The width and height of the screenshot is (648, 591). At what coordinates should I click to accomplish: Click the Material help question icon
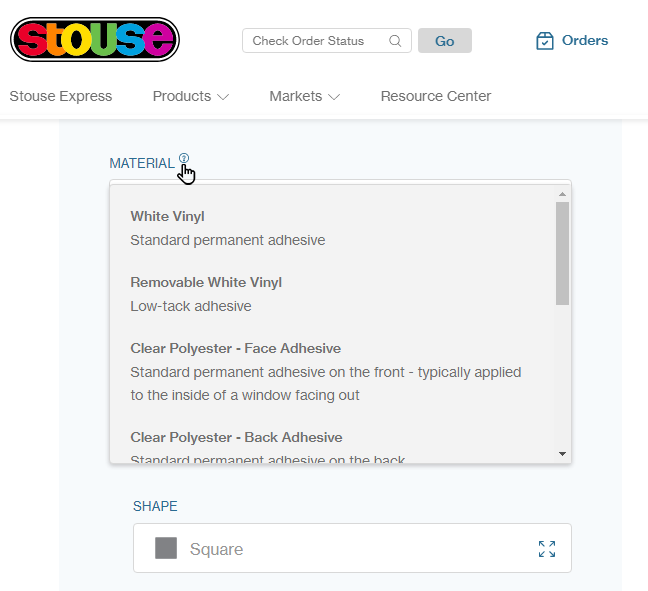click(x=184, y=158)
